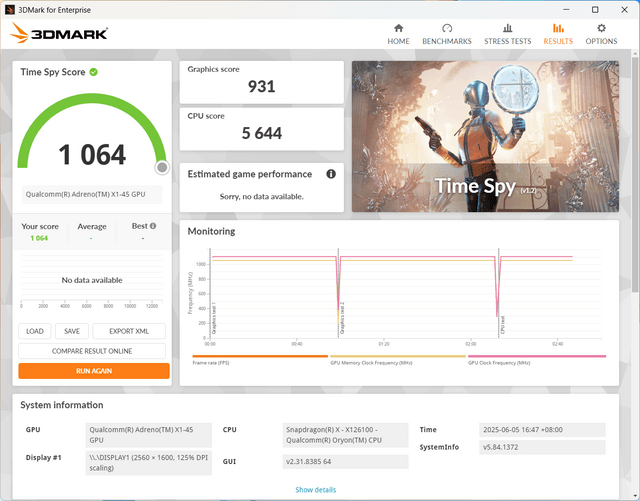Screen dimensions: 640x501
Task: Click the green Your score value 1 064
Action: 39,238
